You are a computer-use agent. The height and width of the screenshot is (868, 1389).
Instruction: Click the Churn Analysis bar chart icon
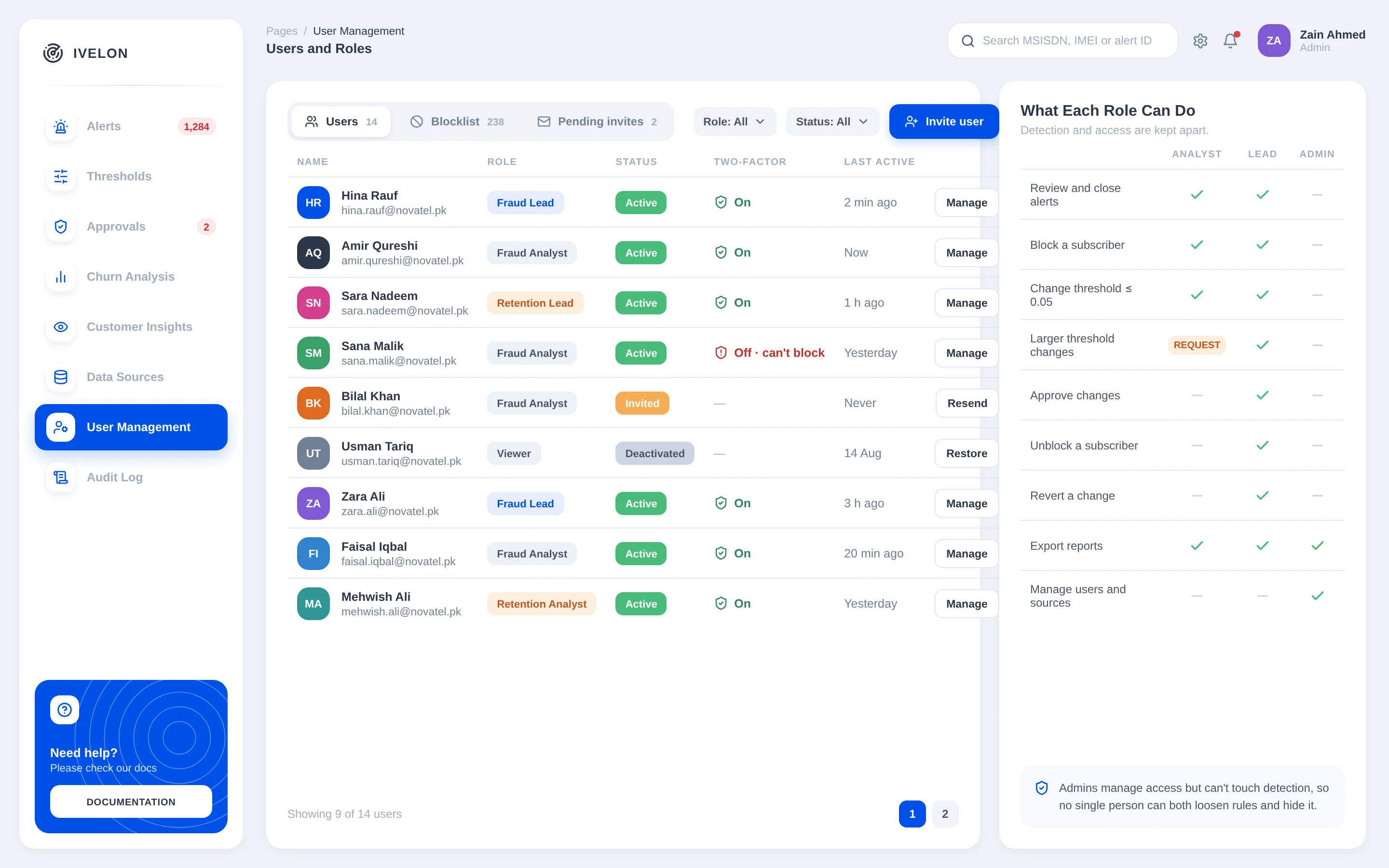click(x=61, y=277)
